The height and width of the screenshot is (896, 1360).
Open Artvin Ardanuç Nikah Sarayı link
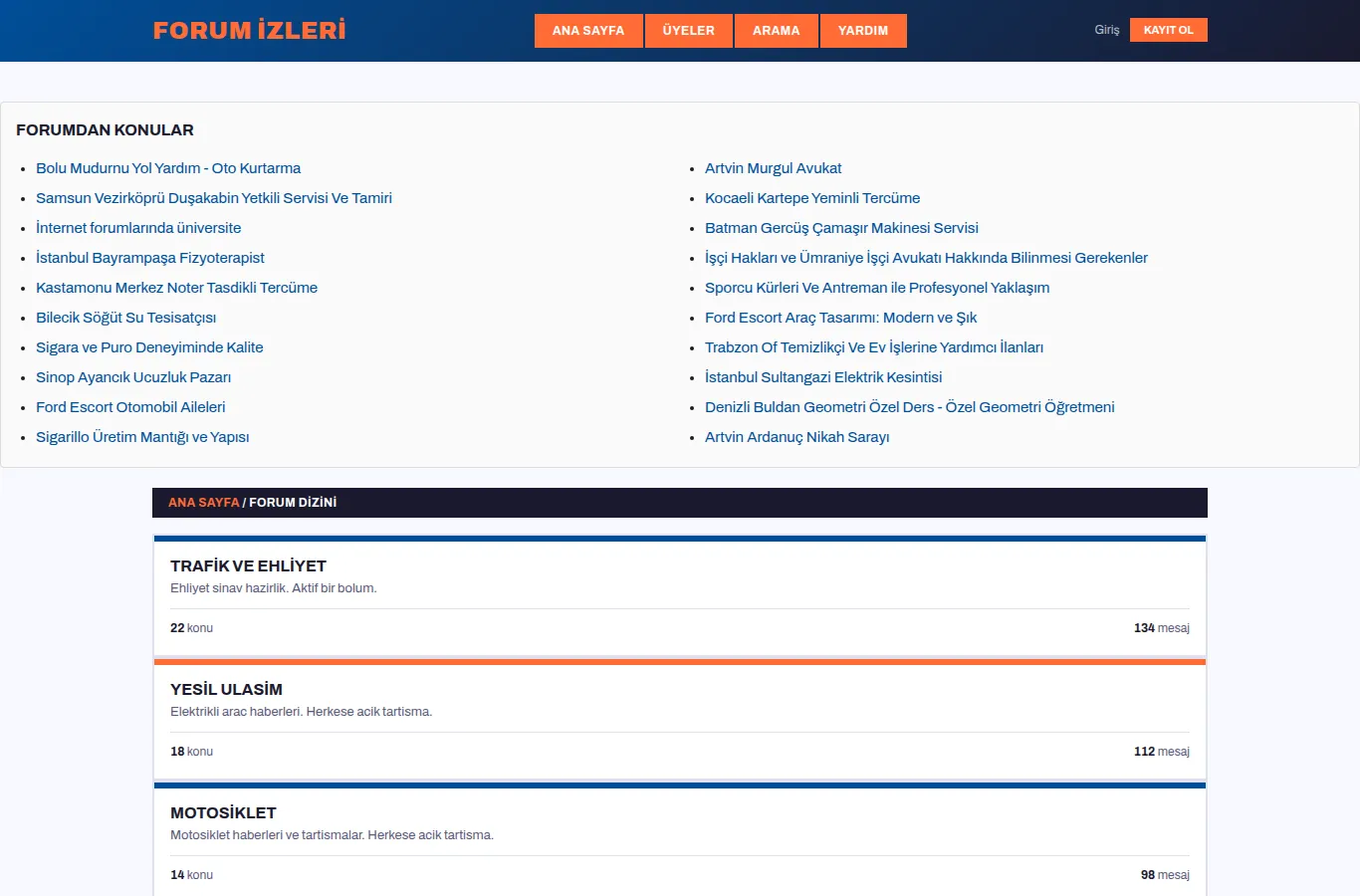pyautogui.click(x=797, y=437)
